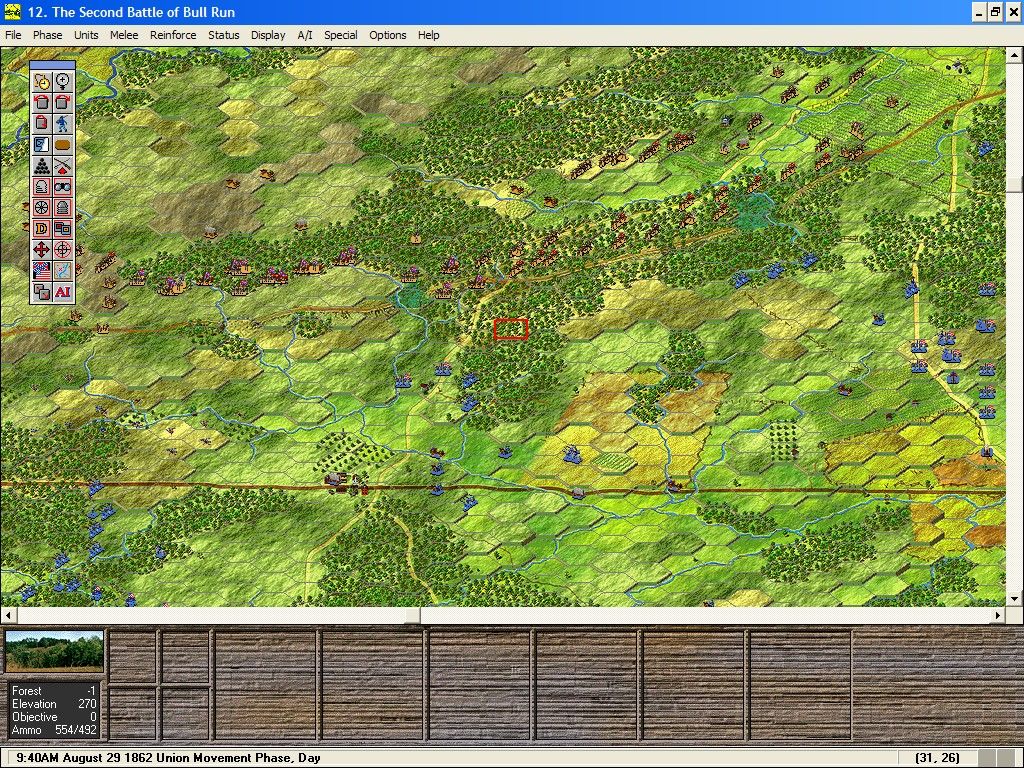The image size is (1024, 768).
Task: Click the jump map toolbar icon
Action: [63, 270]
